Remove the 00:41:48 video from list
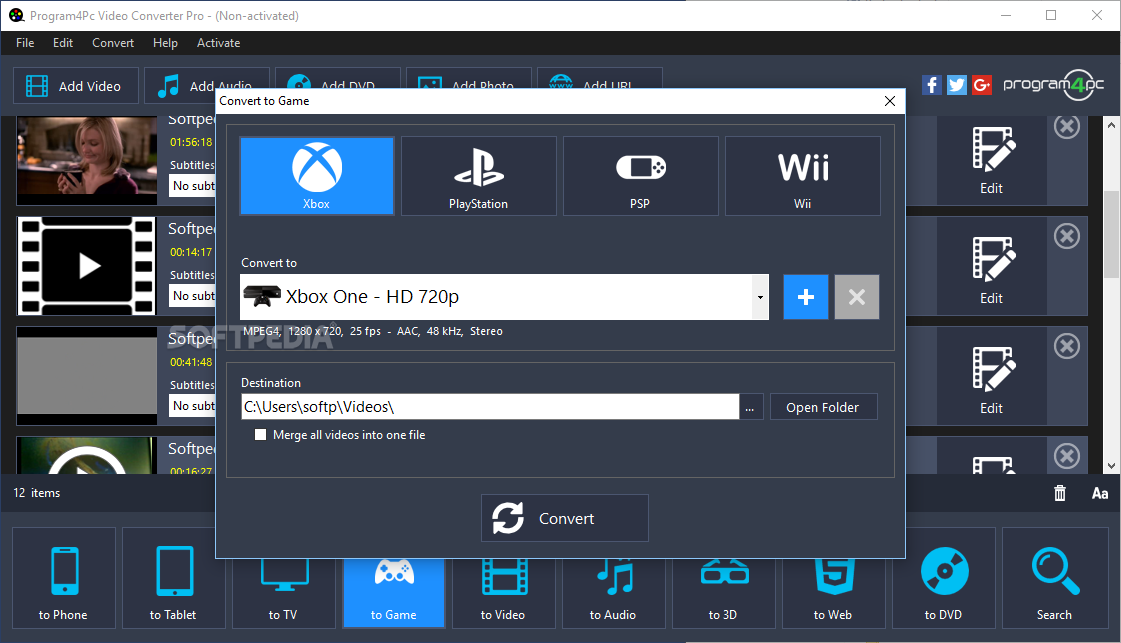This screenshot has height=643, width=1121. (x=1067, y=346)
